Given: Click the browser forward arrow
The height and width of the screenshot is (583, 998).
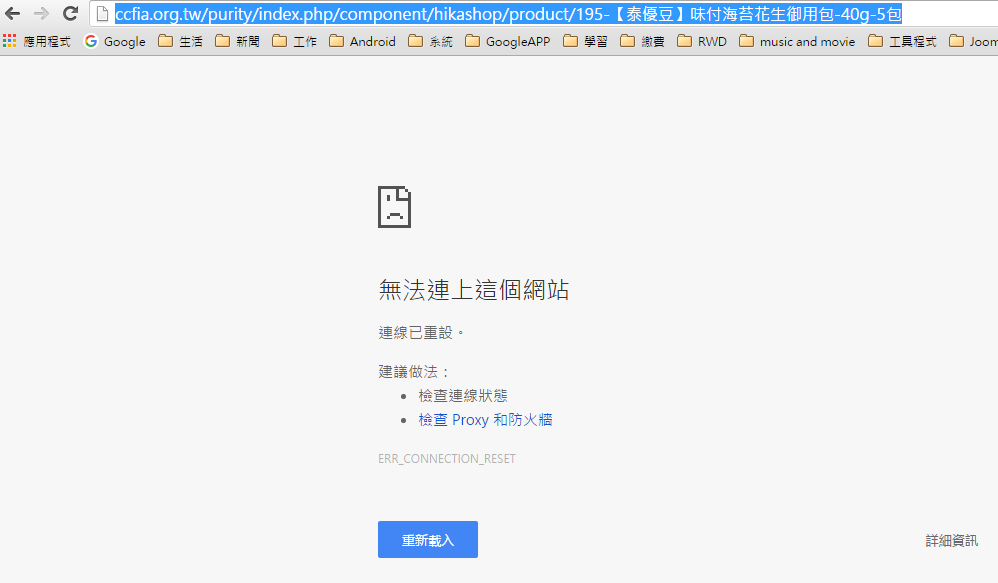Looking at the screenshot, I should coord(41,14).
